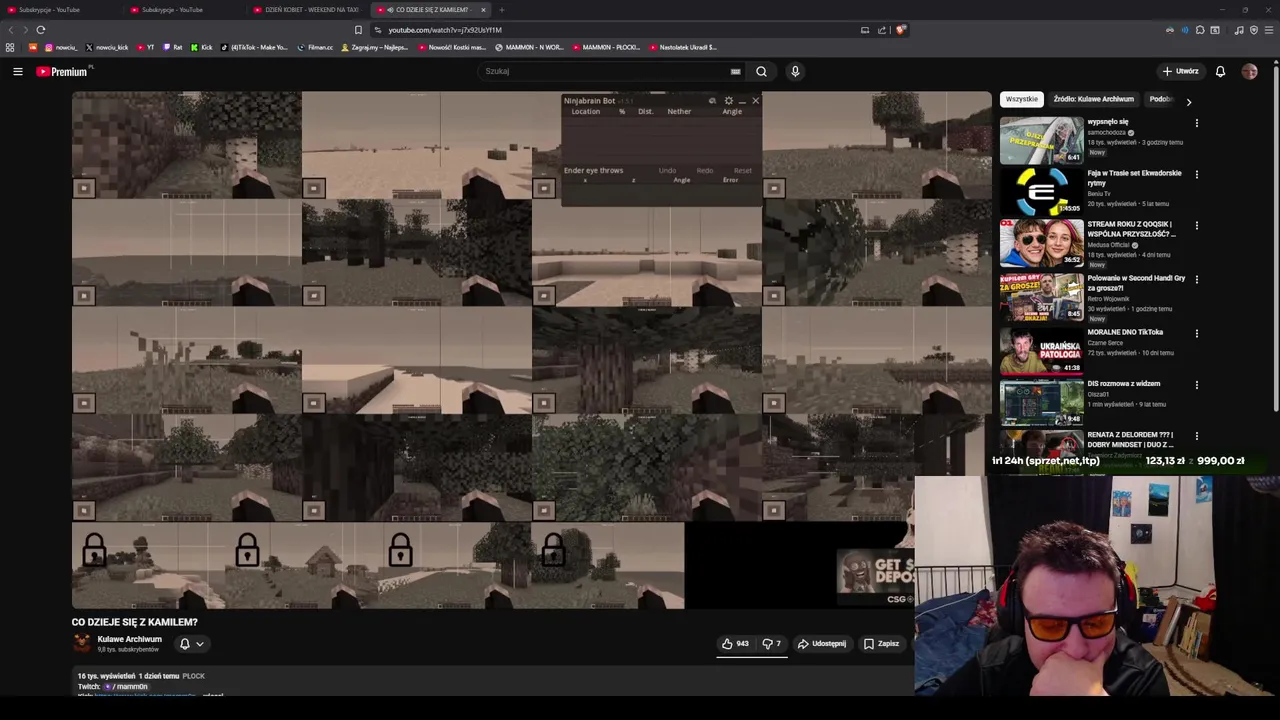Click Undo in Ninjabrain Bot panel
The image size is (1280, 720).
(667, 170)
